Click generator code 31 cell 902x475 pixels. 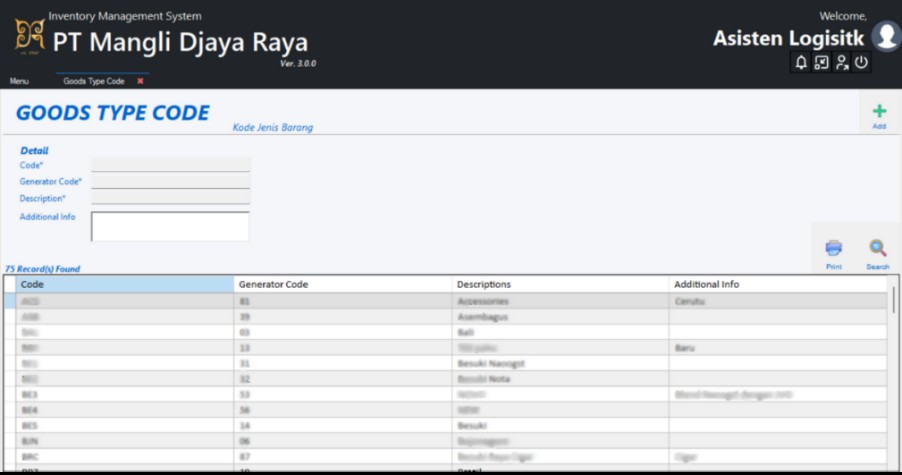pyautogui.click(x=343, y=363)
